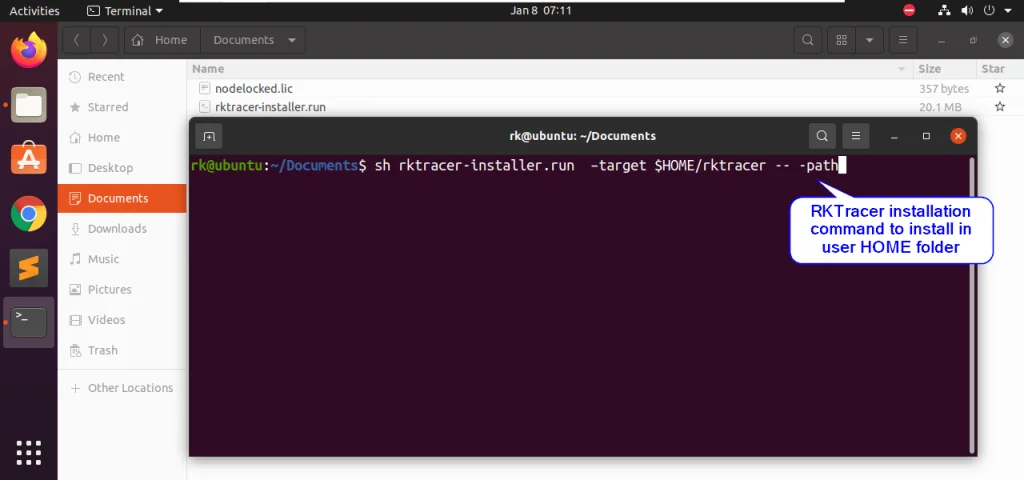Expand view options dropdown in Files

point(869,40)
